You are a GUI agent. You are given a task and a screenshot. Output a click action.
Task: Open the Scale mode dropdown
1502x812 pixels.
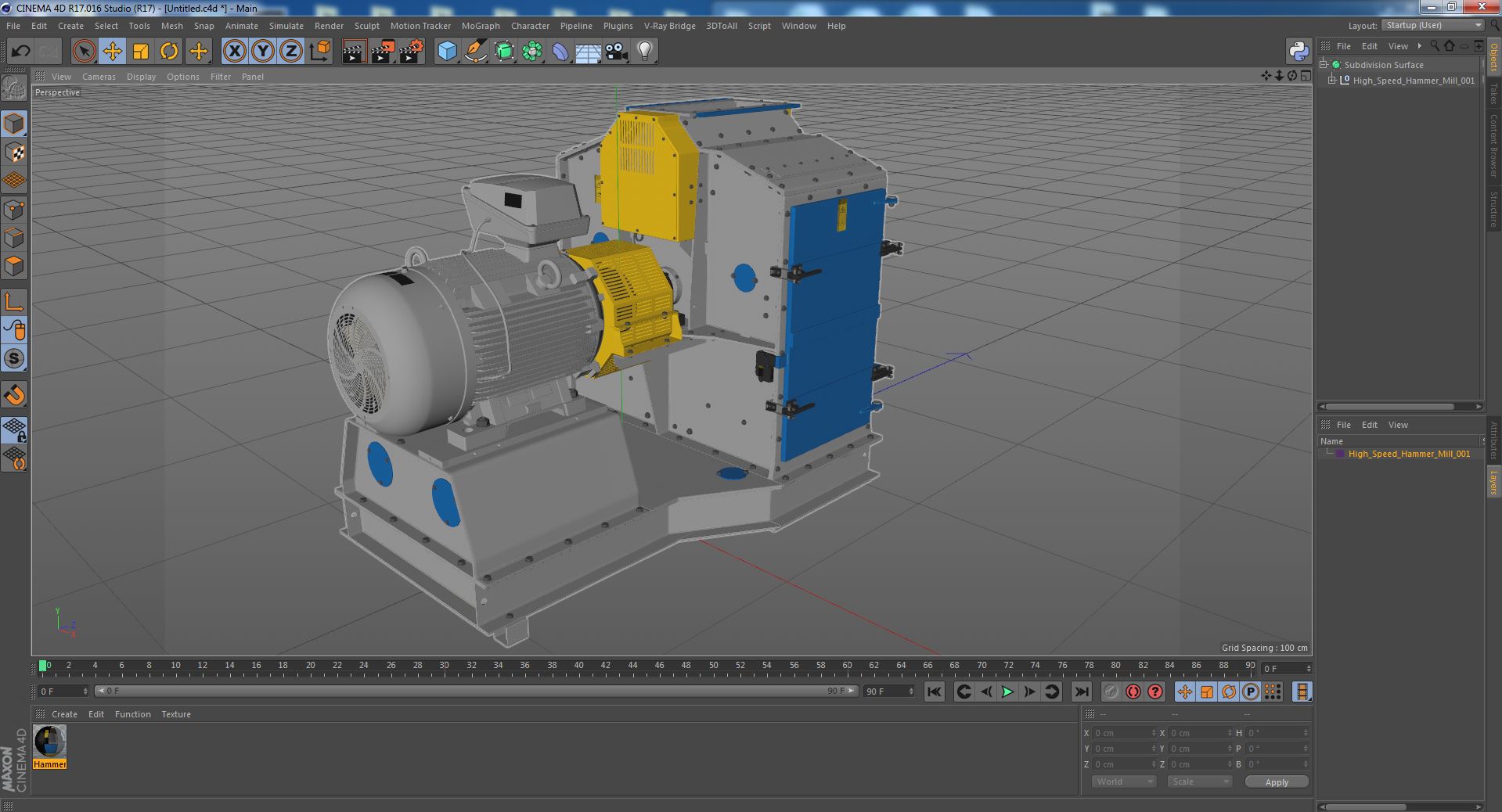click(x=1199, y=781)
